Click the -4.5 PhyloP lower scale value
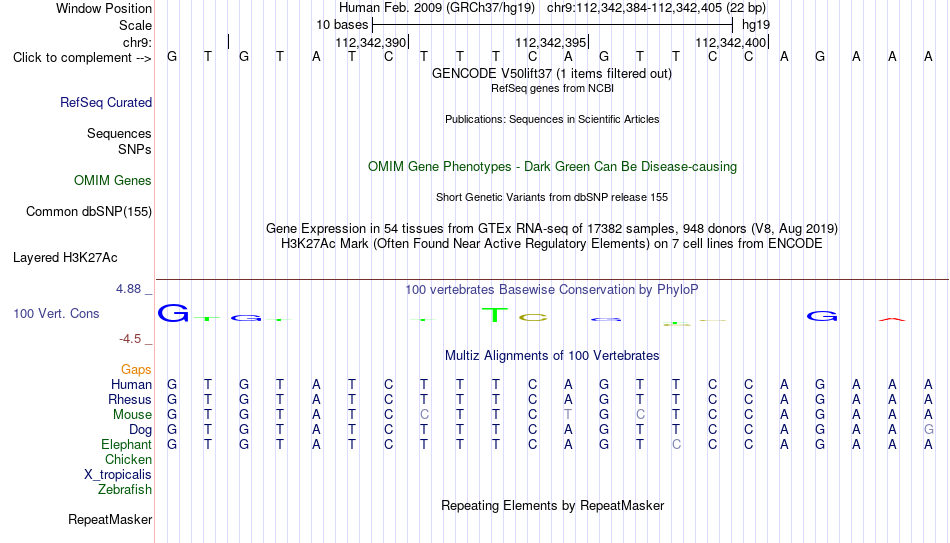Viewport: 950px width, 543px height. coord(130,339)
